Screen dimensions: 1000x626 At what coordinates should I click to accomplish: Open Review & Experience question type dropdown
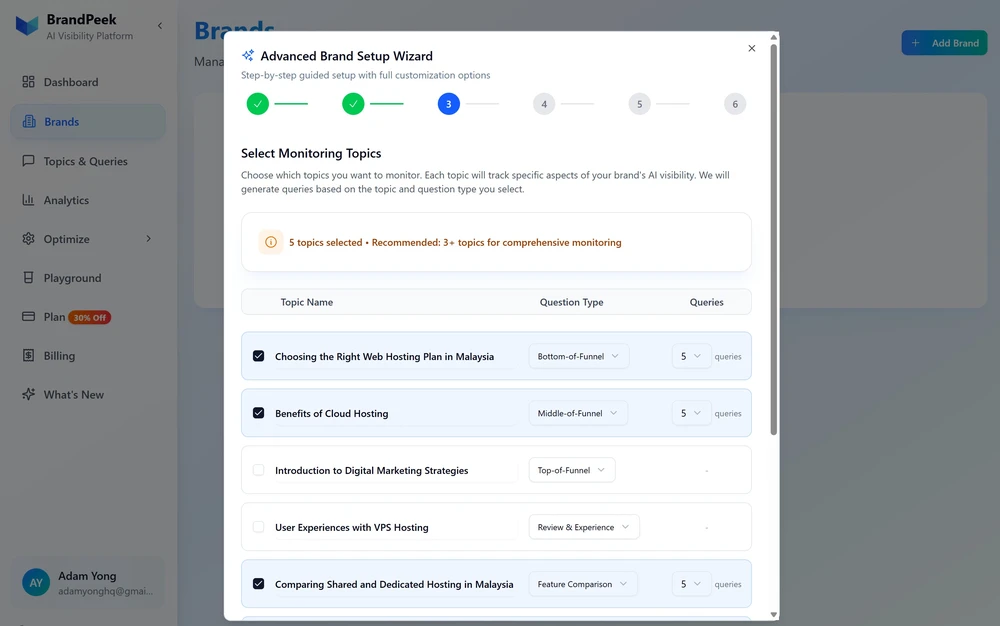(584, 527)
